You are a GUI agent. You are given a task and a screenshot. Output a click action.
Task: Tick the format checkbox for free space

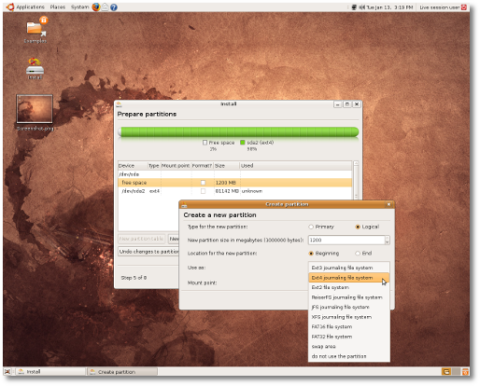tap(203, 183)
